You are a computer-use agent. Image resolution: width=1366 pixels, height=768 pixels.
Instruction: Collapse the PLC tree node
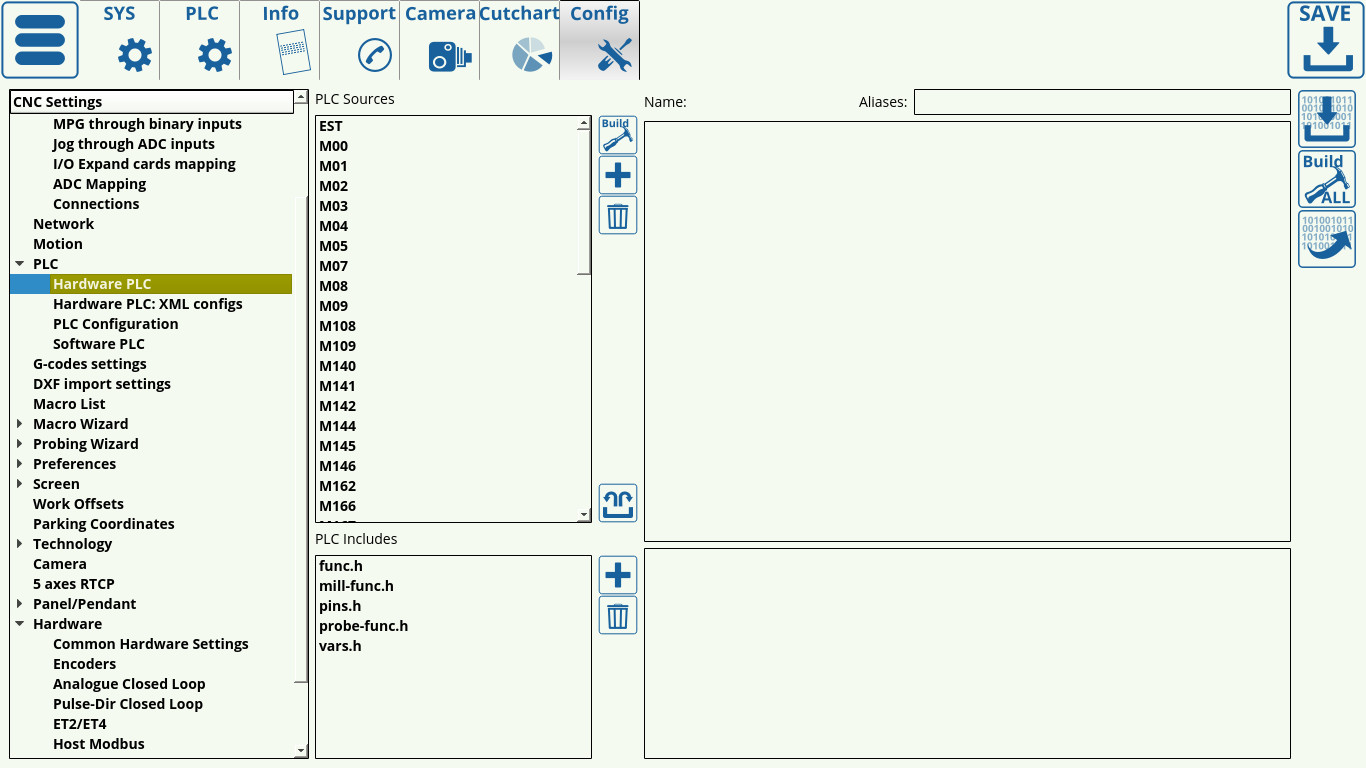coord(20,263)
